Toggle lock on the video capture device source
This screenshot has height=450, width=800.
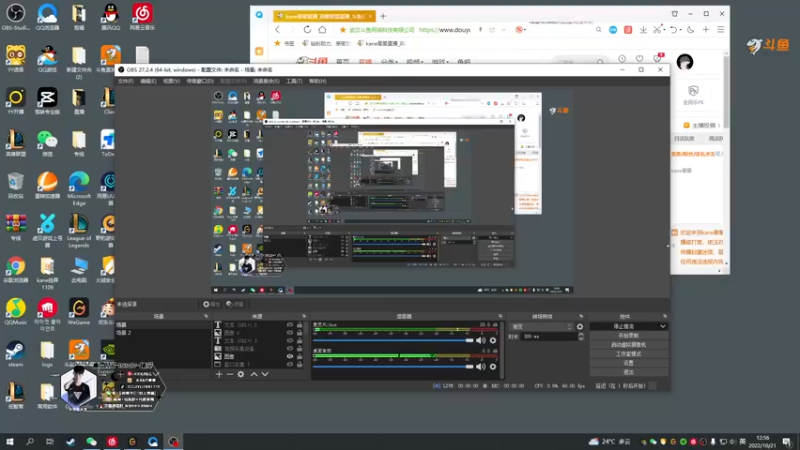coord(299,348)
